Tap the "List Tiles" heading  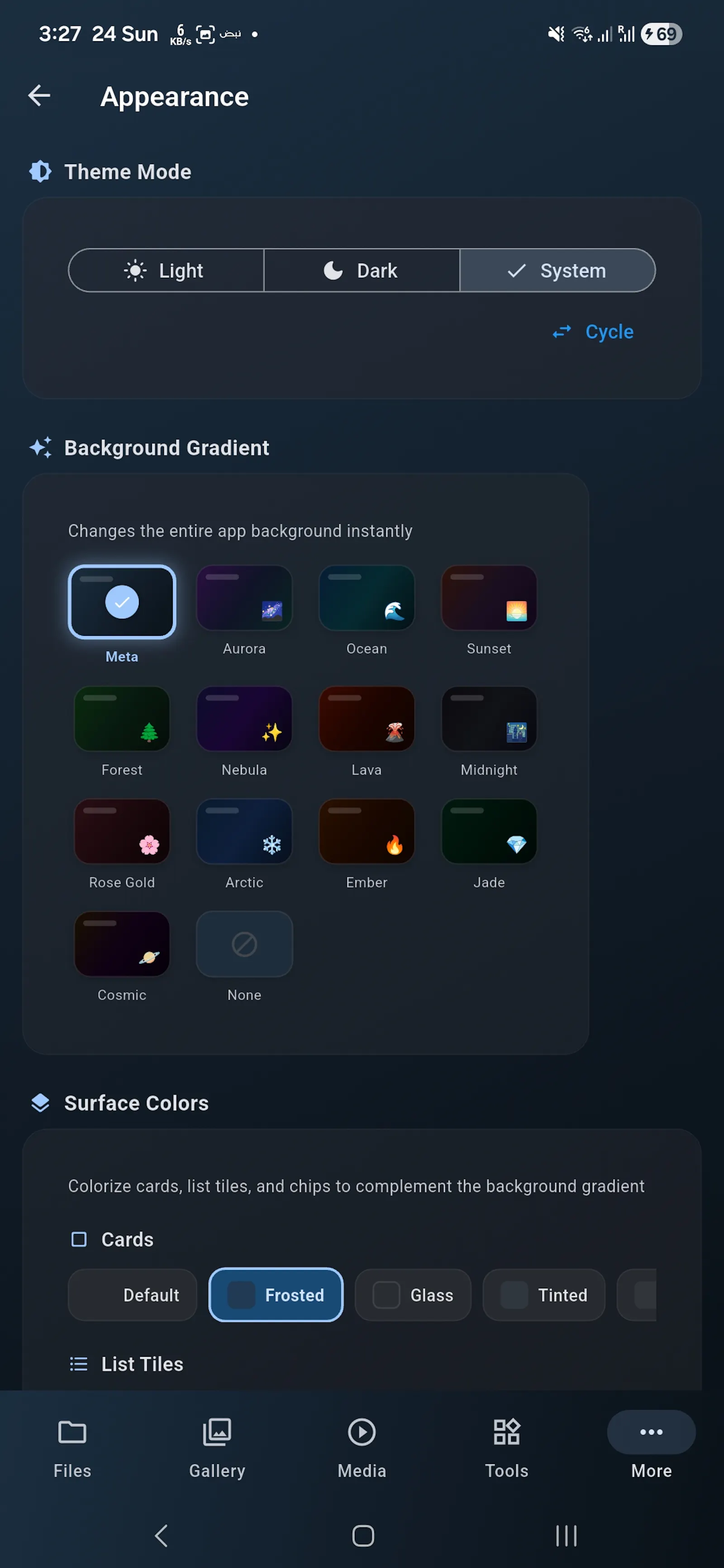pyautogui.click(x=142, y=1364)
